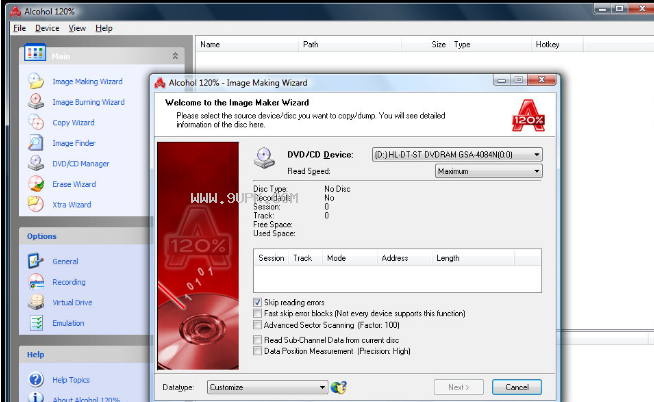Click the Erase Wizard icon

(x=36, y=183)
